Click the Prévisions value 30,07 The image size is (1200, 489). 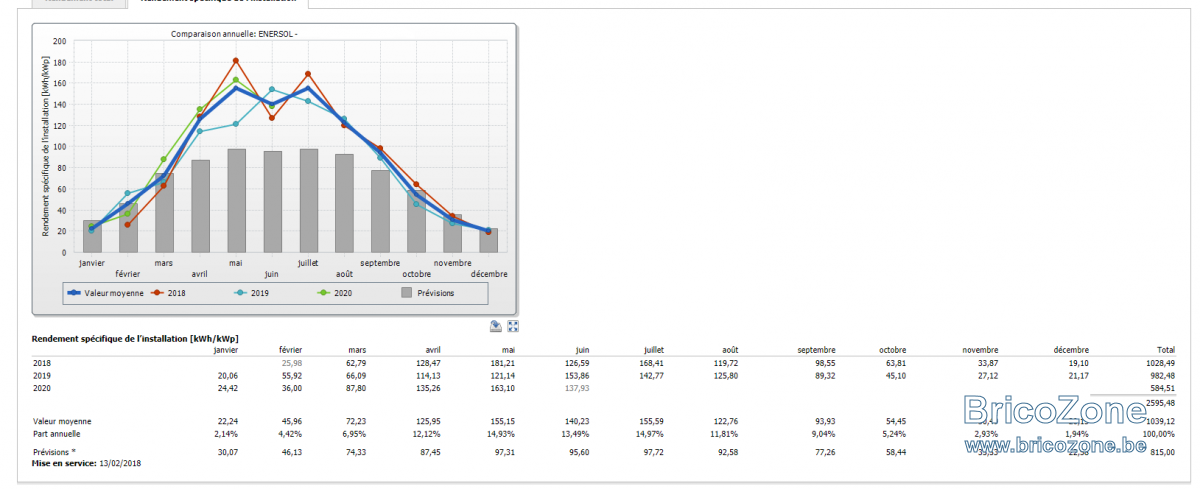(229, 452)
